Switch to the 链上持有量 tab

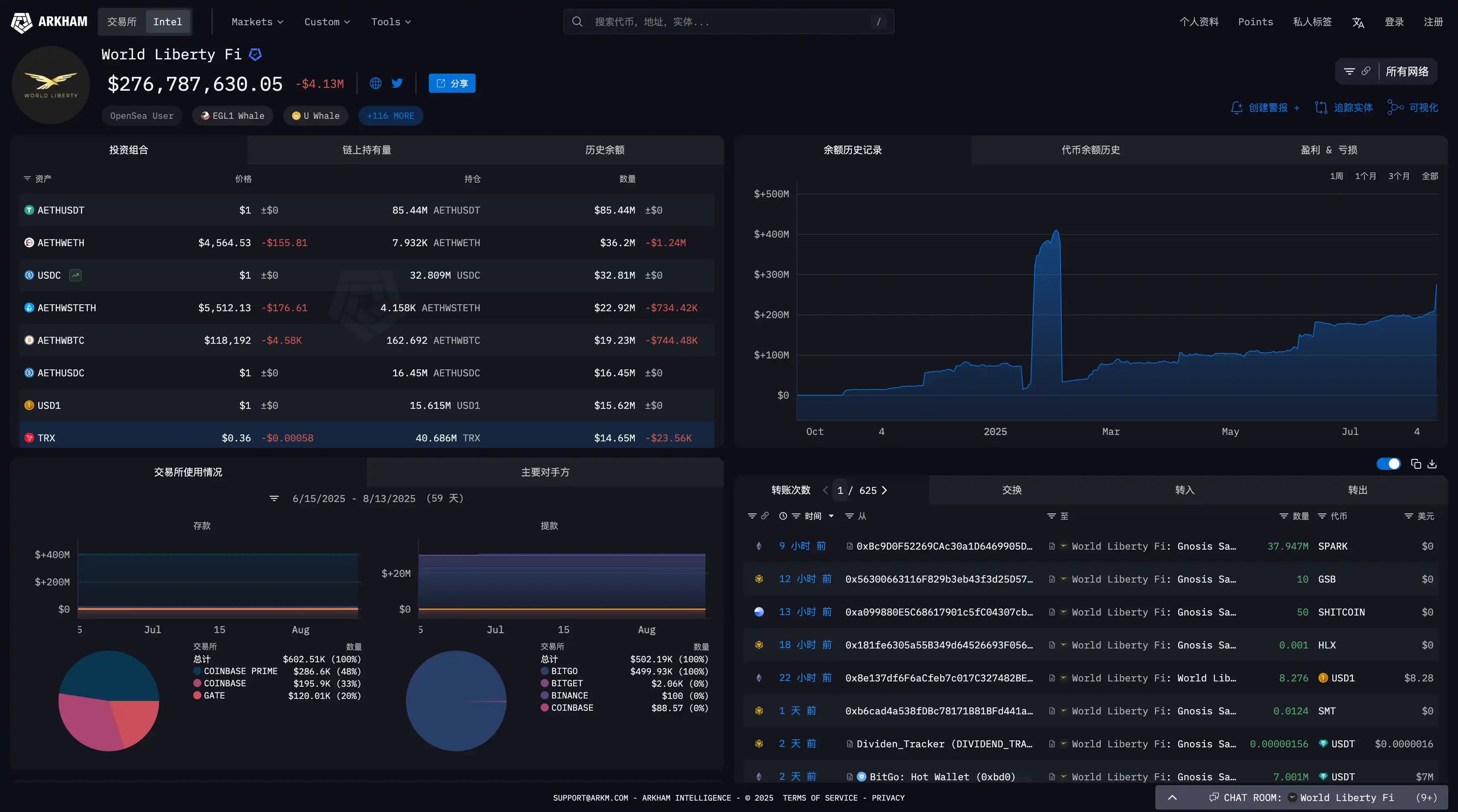[x=367, y=150]
